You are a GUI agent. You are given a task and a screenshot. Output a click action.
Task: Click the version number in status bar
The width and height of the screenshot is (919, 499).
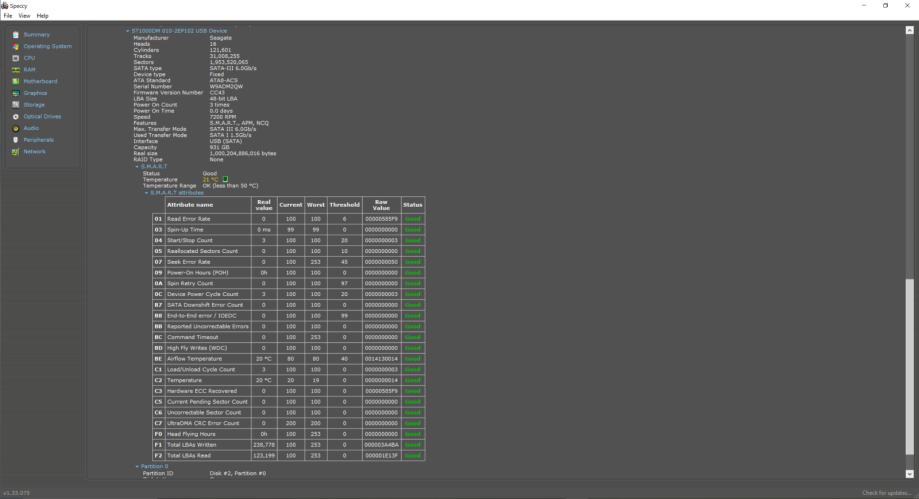(16, 493)
